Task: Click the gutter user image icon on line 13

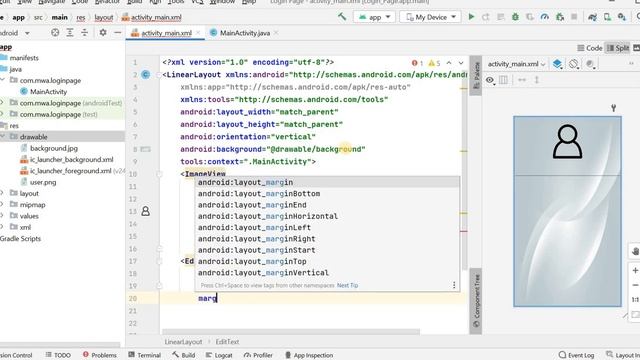Action: [145, 211]
